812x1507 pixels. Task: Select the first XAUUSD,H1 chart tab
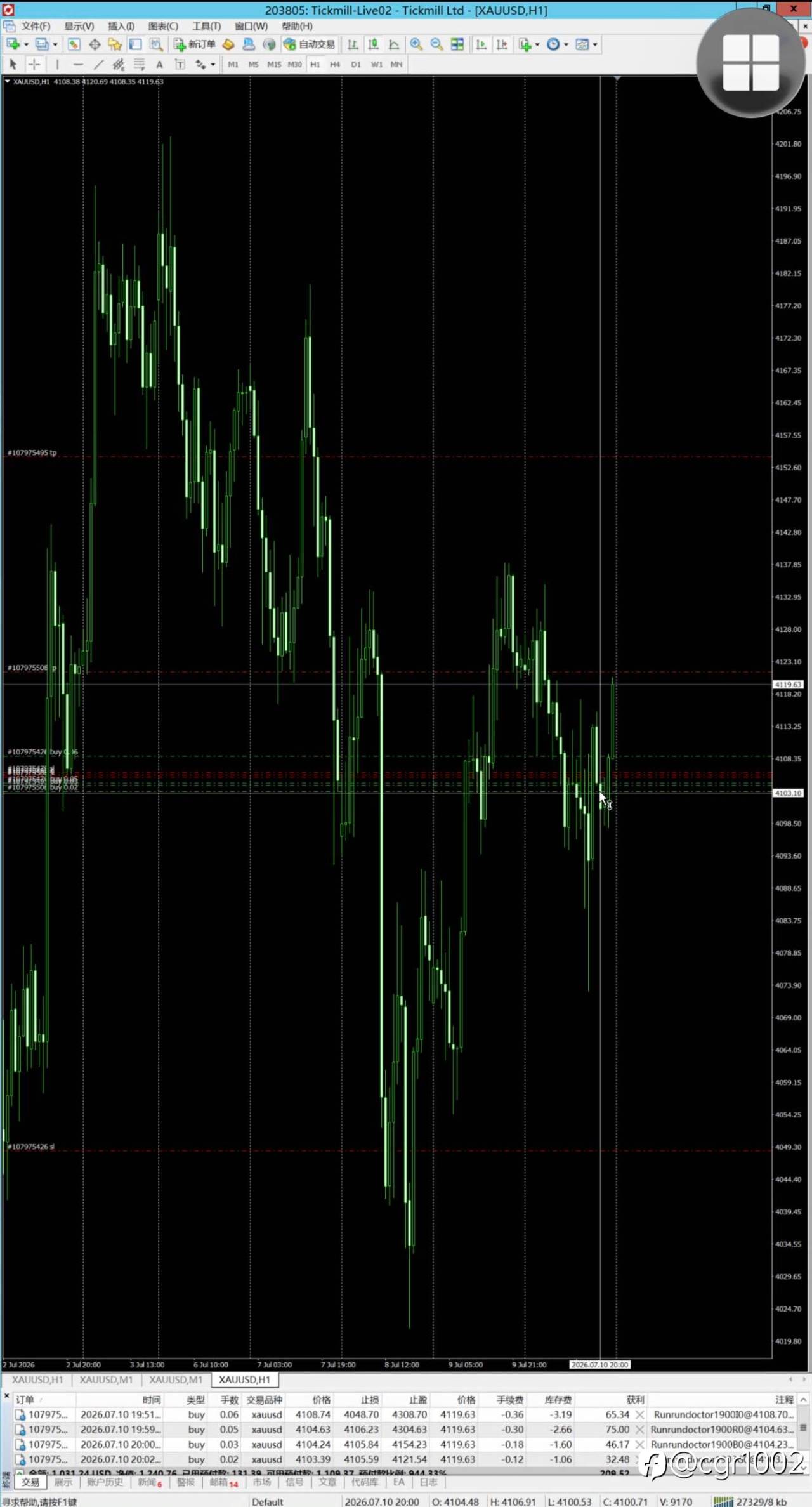pos(37,1379)
